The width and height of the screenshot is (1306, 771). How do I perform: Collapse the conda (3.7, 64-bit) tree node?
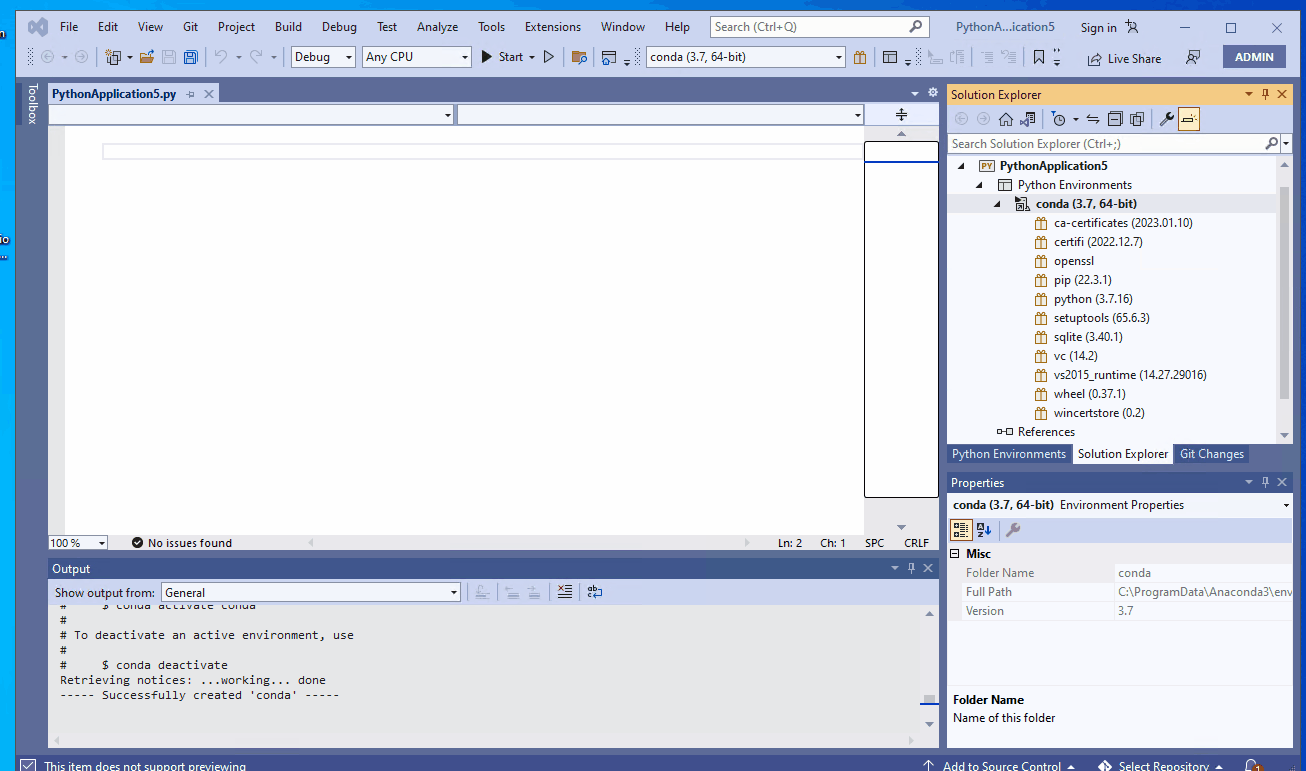pyautogui.click(x=997, y=204)
